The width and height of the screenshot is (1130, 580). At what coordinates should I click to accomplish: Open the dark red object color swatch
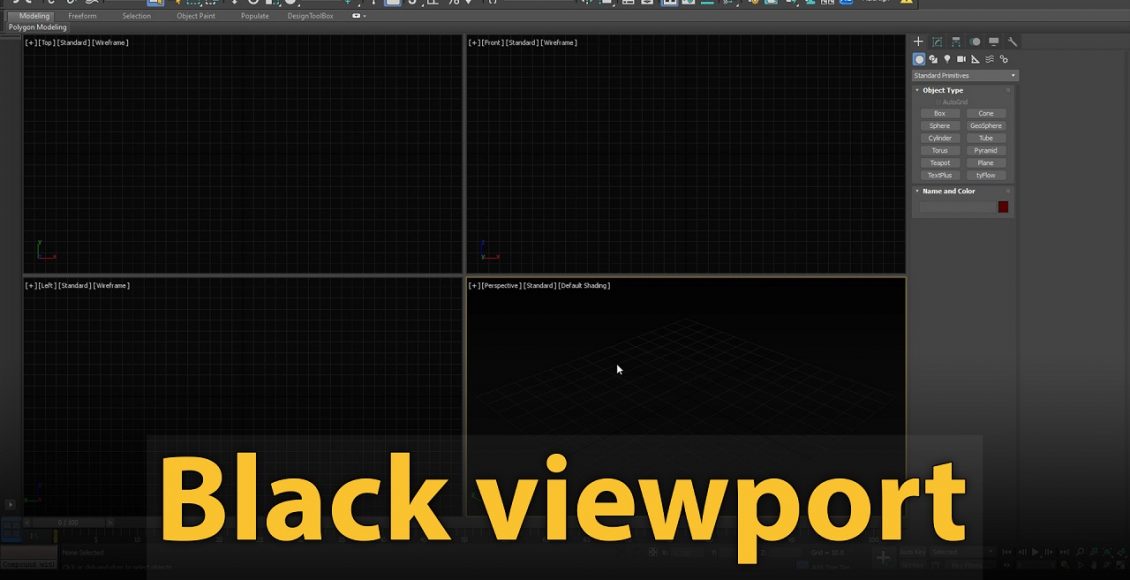click(1003, 207)
